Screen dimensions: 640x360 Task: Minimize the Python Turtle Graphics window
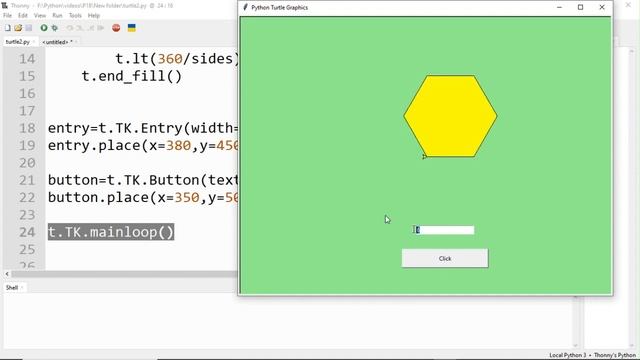coord(559,7)
